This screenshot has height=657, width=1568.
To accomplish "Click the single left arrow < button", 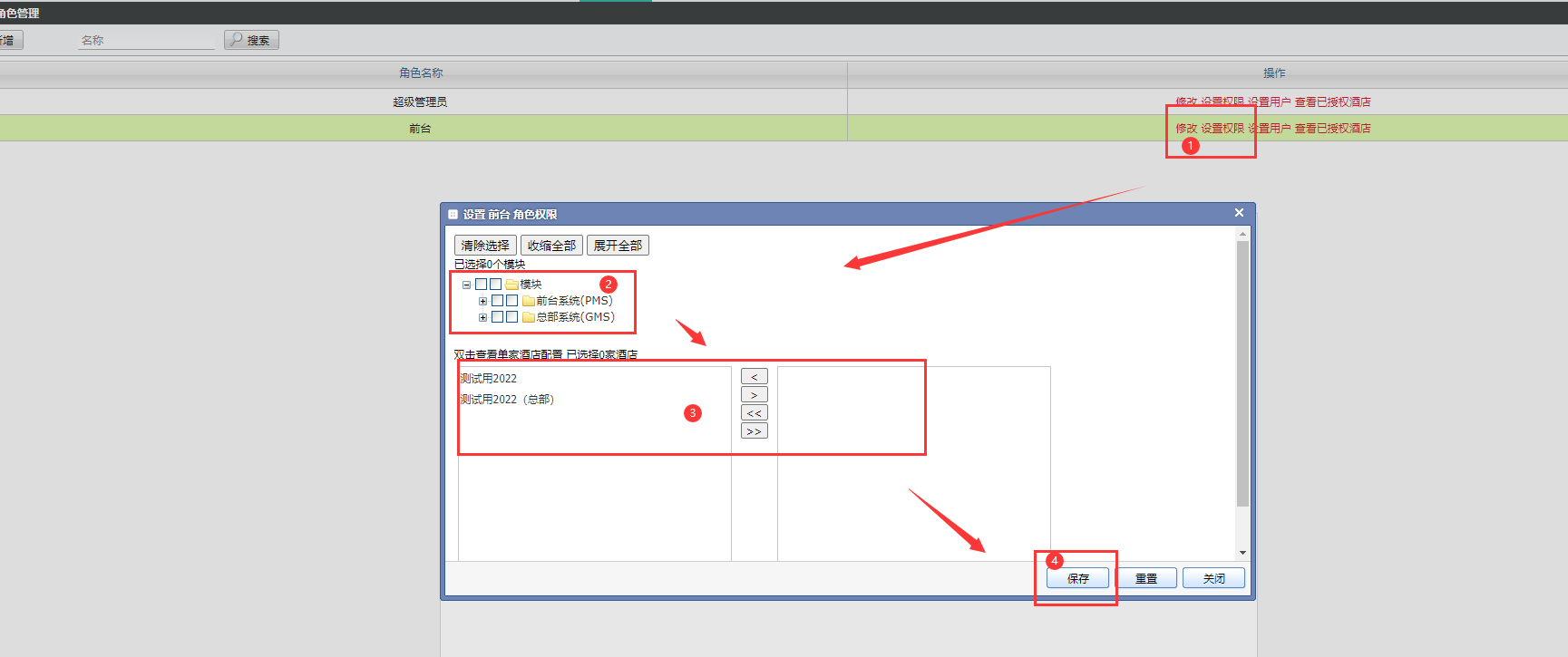I will tap(755, 376).
